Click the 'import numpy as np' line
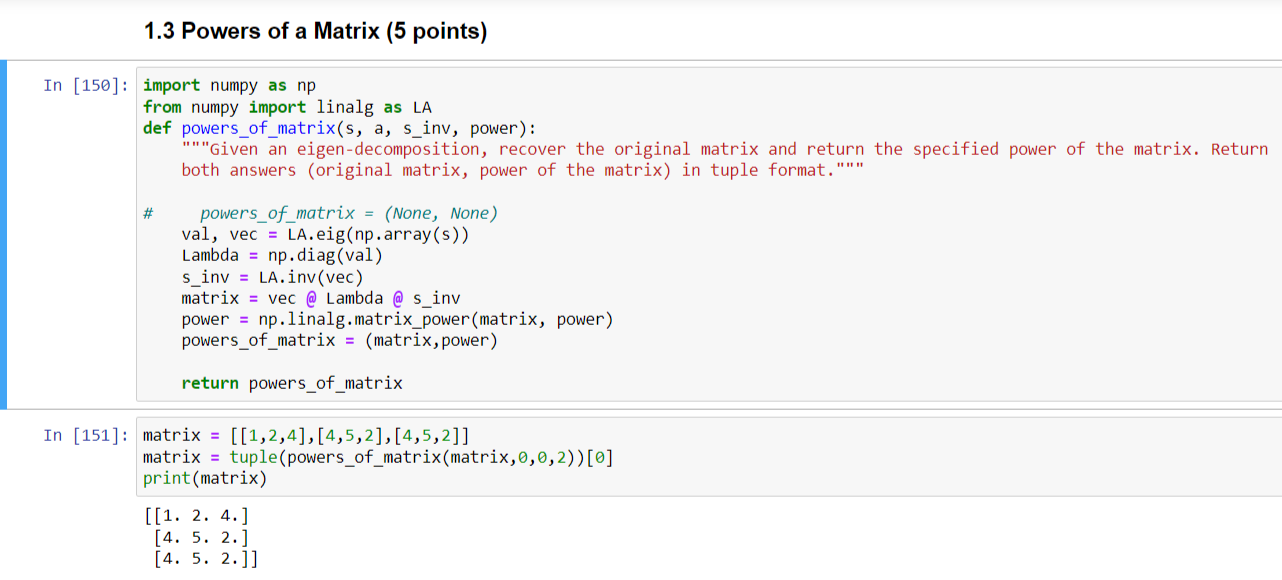This screenshot has width=1282, height=580. point(230,85)
